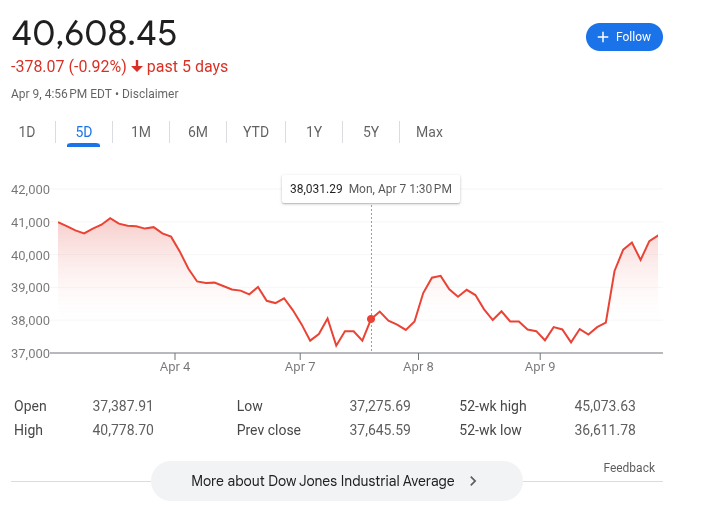Follow the Dow Jones index
The width and height of the screenshot is (701, 509).
[x=624, y=37]
